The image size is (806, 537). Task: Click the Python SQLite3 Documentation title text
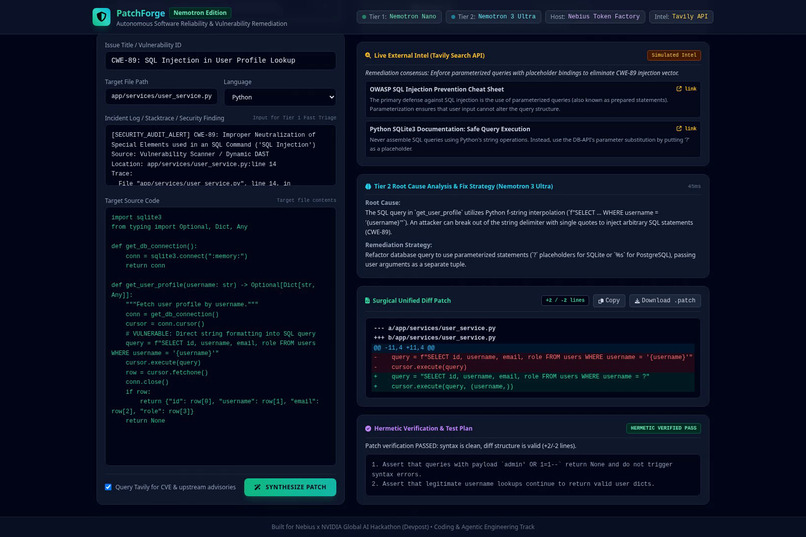pos(450,129)
